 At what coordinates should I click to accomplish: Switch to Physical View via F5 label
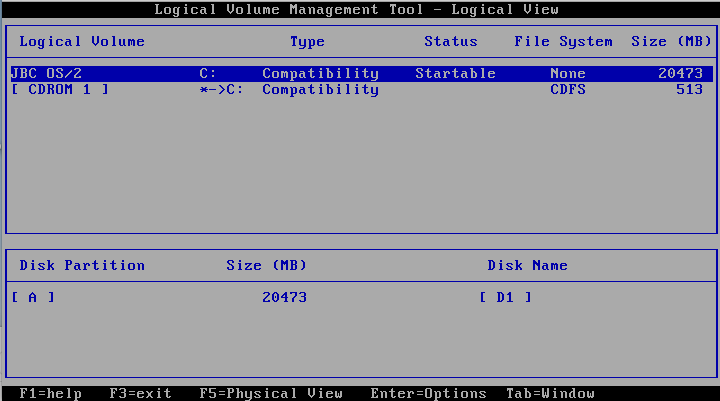pyautogui.click(x=270, y=393)
